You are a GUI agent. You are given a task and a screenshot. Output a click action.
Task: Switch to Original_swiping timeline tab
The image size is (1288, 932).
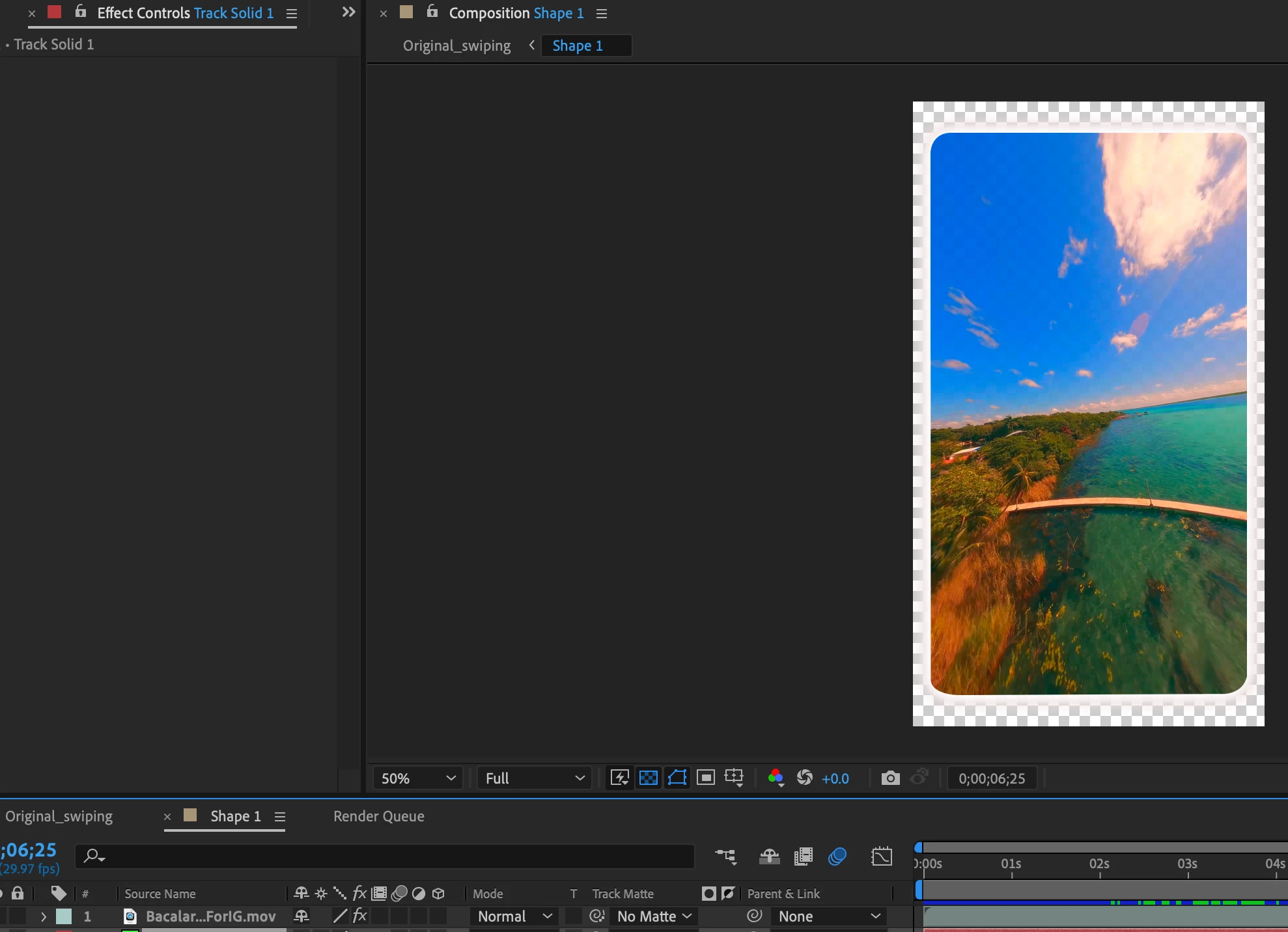click(x=59, y=816)
